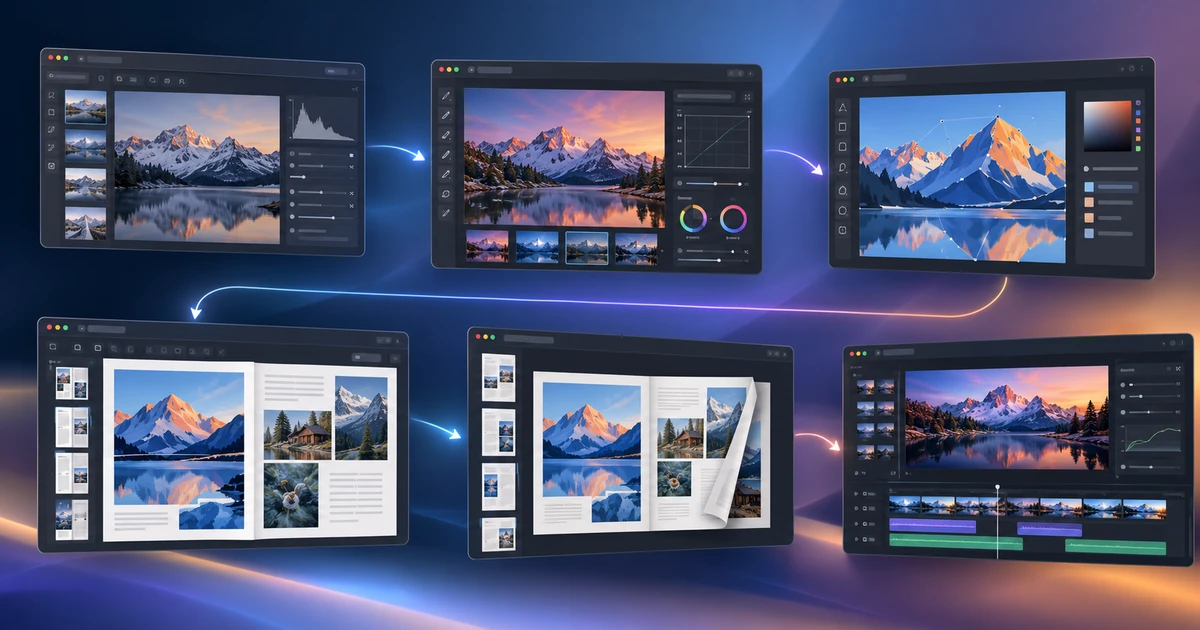Open the first media bin clip in video editor
Image resolution: width=1200 pixels, height=630 pixels.
(x=866, y=387)
